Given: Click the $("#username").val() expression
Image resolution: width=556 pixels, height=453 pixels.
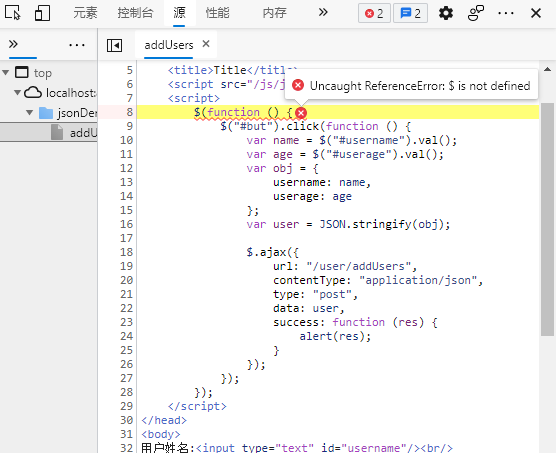Looking at the screenshot, I should [384, 140].
